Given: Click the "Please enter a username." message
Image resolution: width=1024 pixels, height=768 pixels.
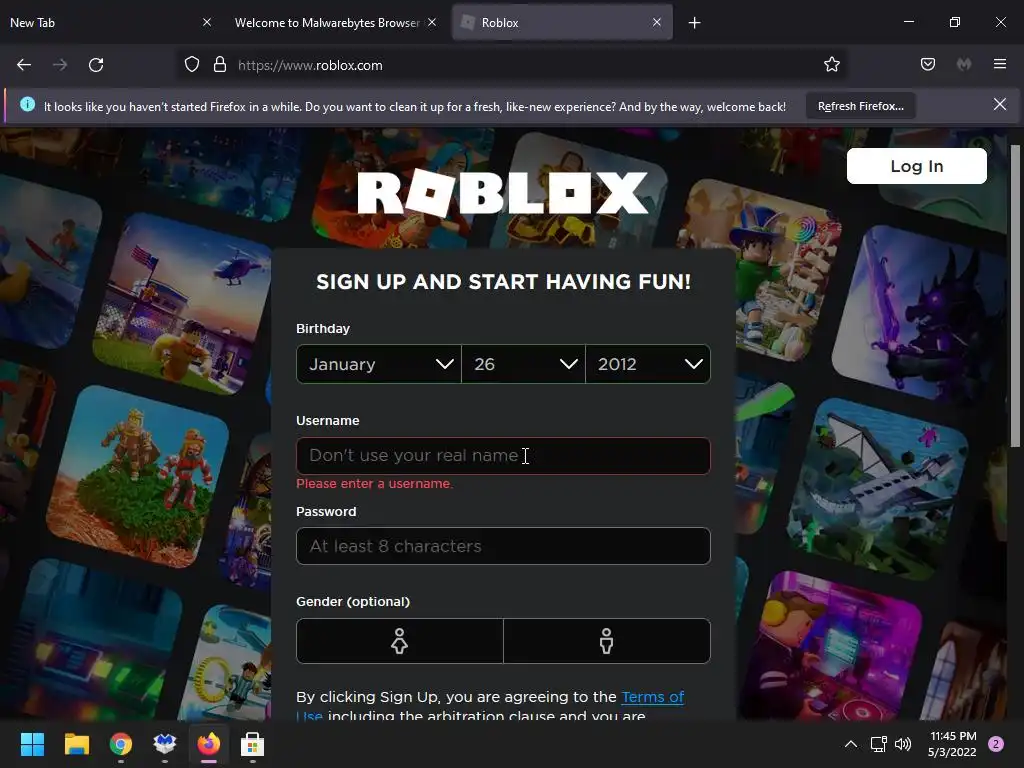Looking at the screenshot, I should pyautogui.click(x=374, y=484).
